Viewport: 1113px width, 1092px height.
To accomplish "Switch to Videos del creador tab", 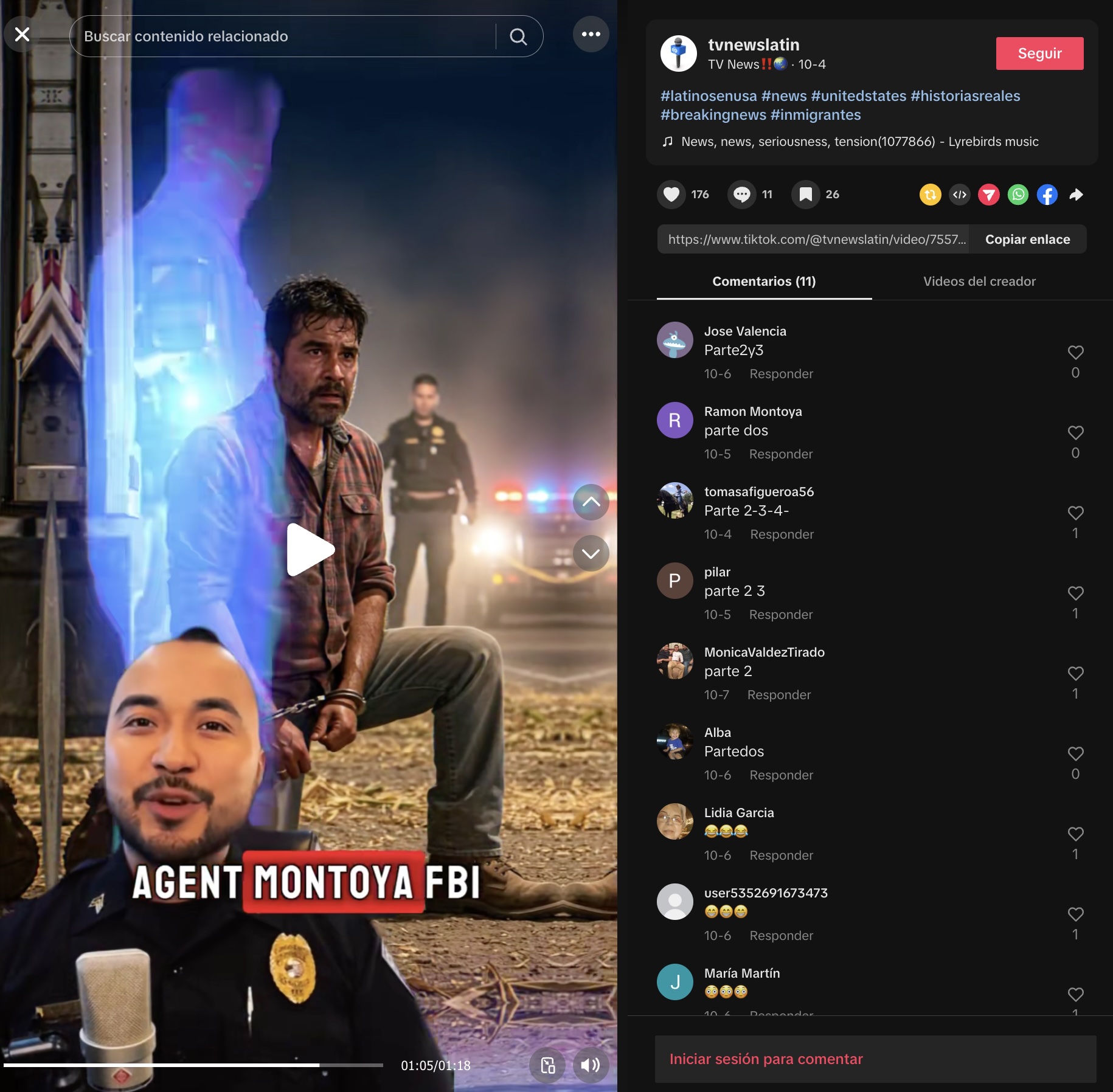I will click(x=979, y=282).
